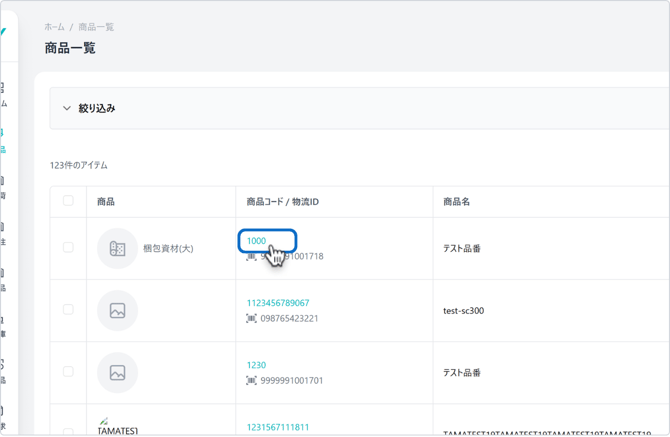Go to ホーム in the breadcrumb
The width and height of the screenshot is (670, 437).
(54, 27)
